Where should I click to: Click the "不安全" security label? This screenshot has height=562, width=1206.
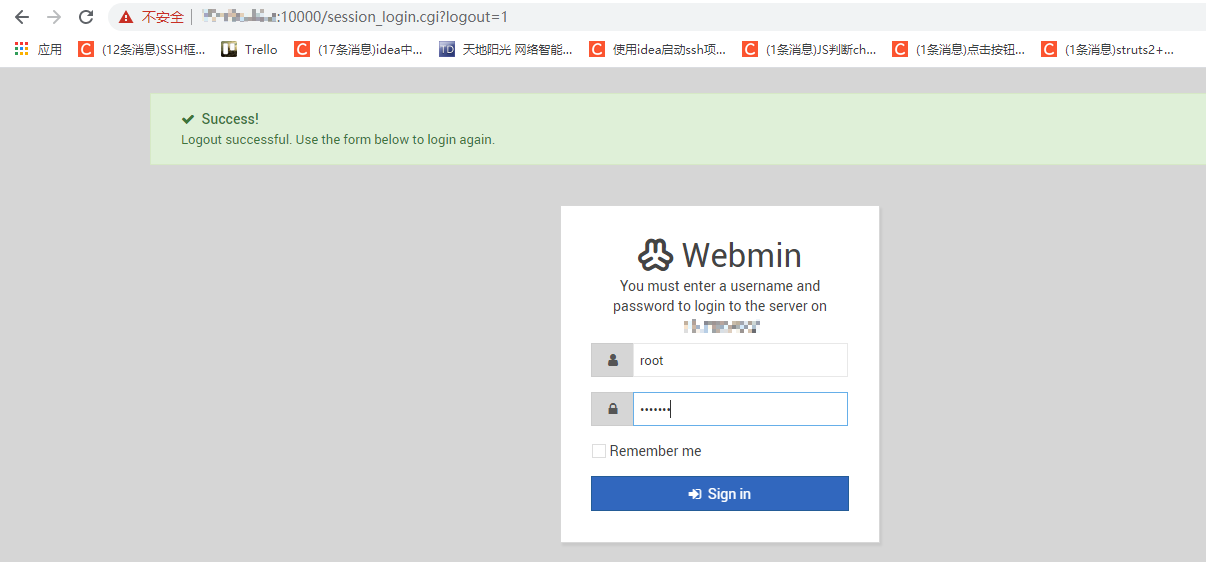[x=162, y=17]
